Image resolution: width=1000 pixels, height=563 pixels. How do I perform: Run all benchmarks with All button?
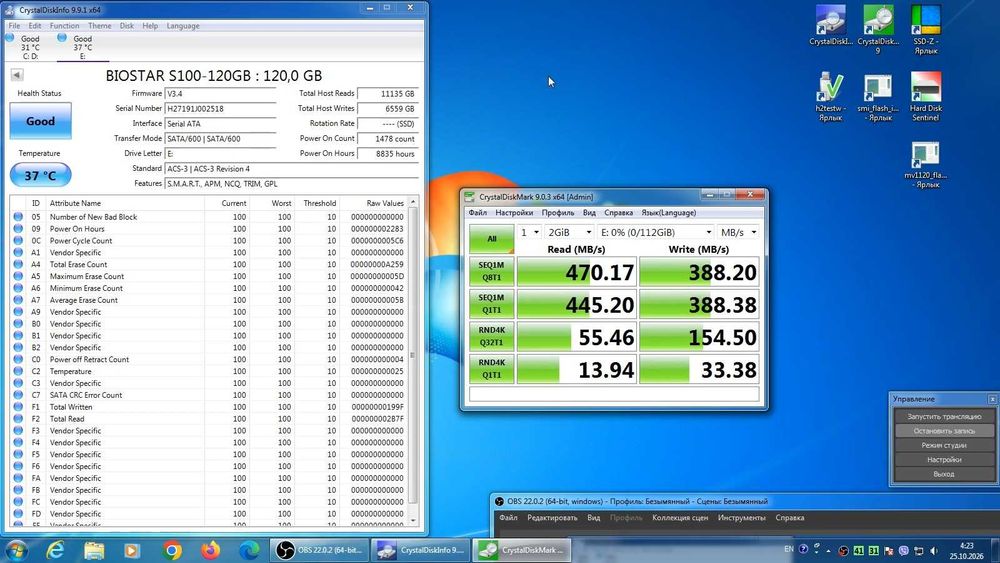click(492, 239)
